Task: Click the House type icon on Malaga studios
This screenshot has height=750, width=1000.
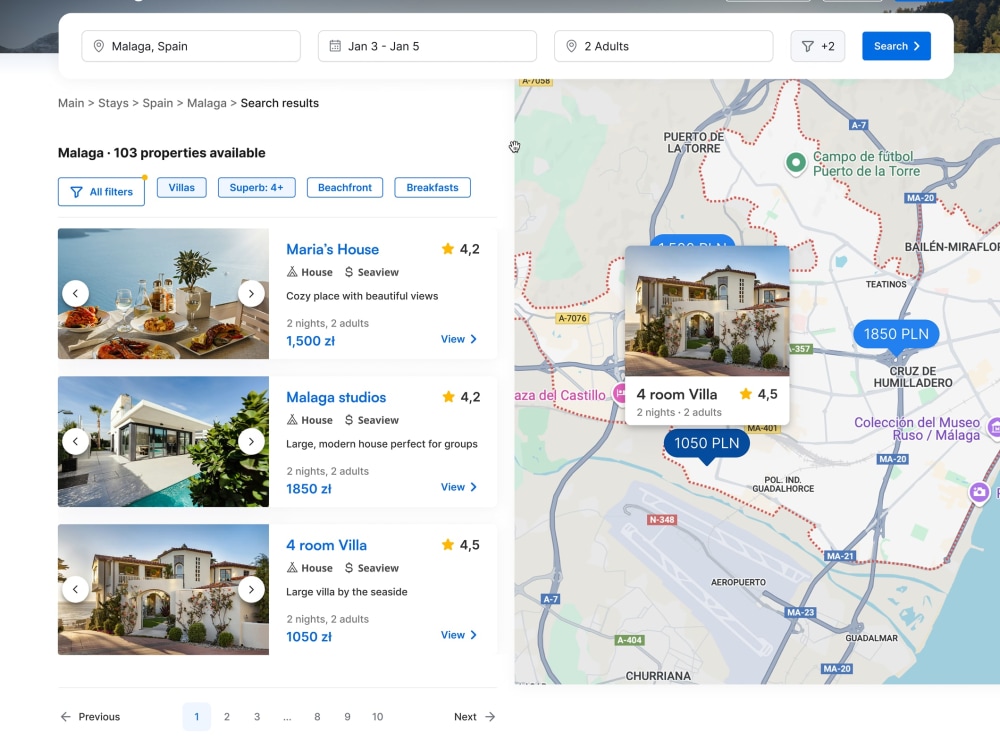Action: pos(292,420)
